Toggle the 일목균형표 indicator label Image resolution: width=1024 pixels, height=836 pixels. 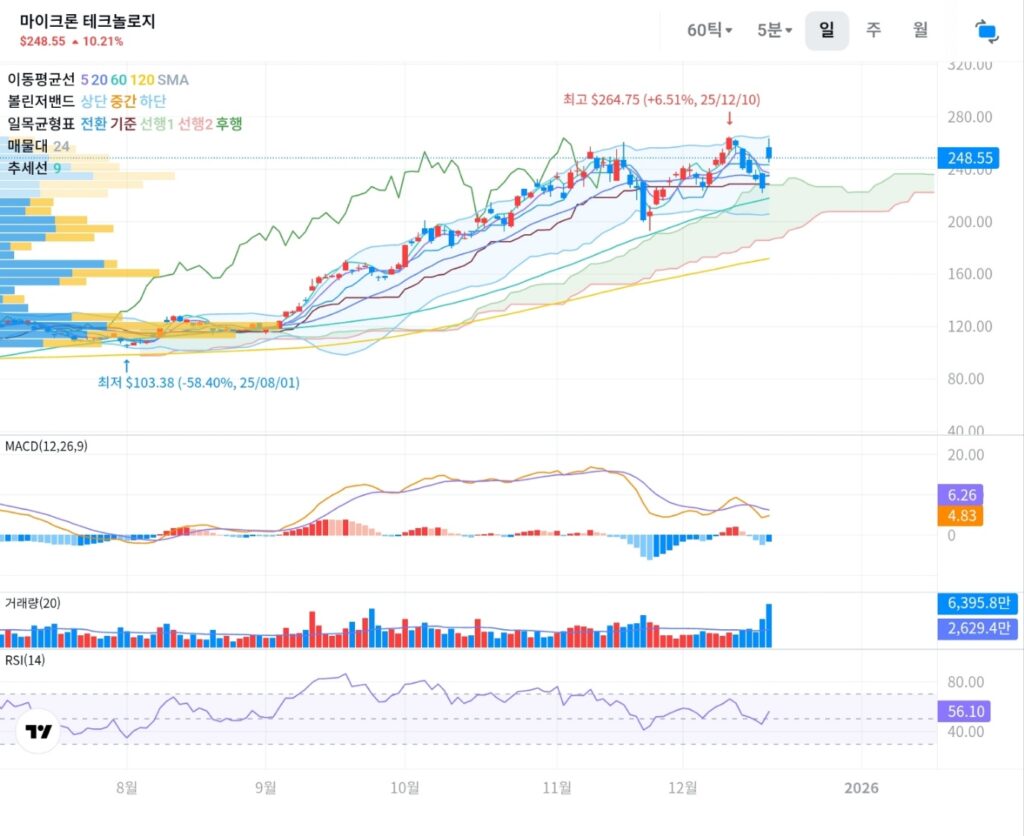pos(41,124)
